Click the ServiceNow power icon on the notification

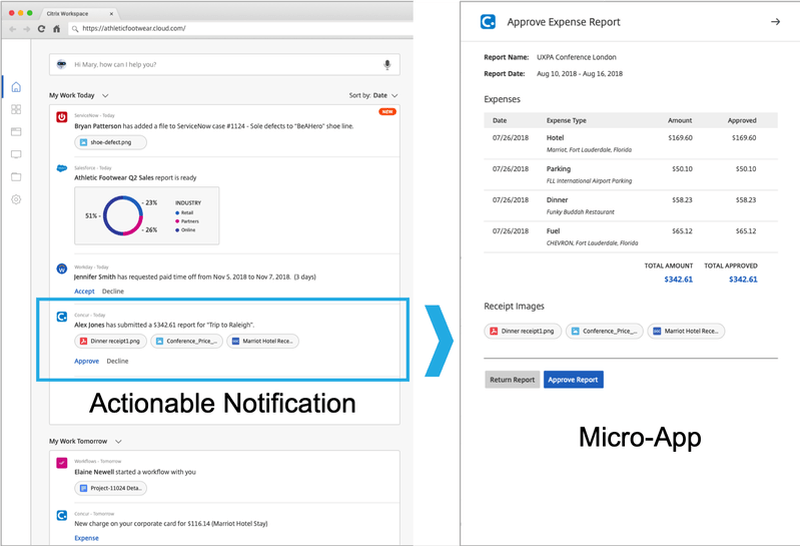(62, 117)
